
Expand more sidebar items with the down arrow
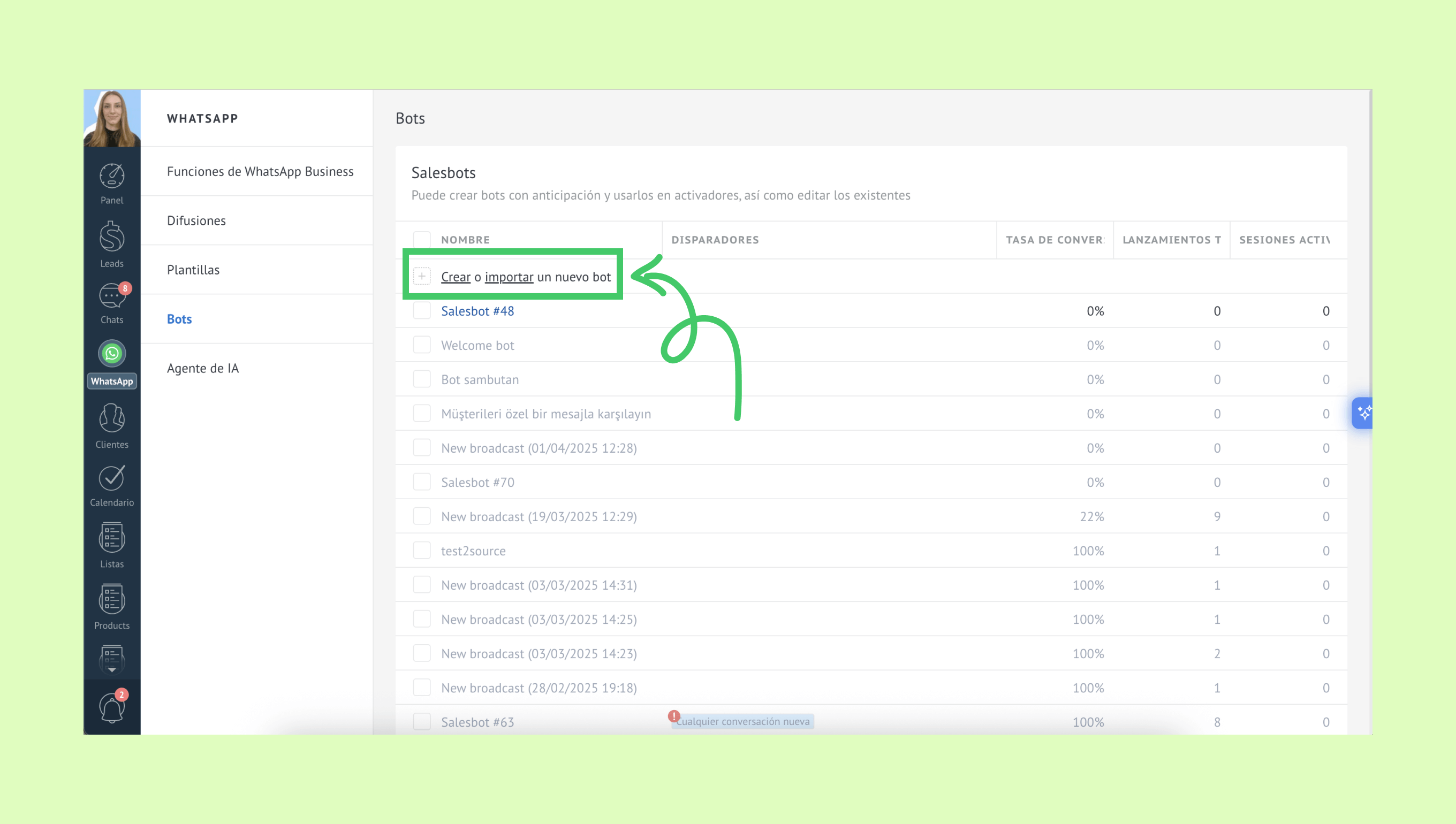111,669
